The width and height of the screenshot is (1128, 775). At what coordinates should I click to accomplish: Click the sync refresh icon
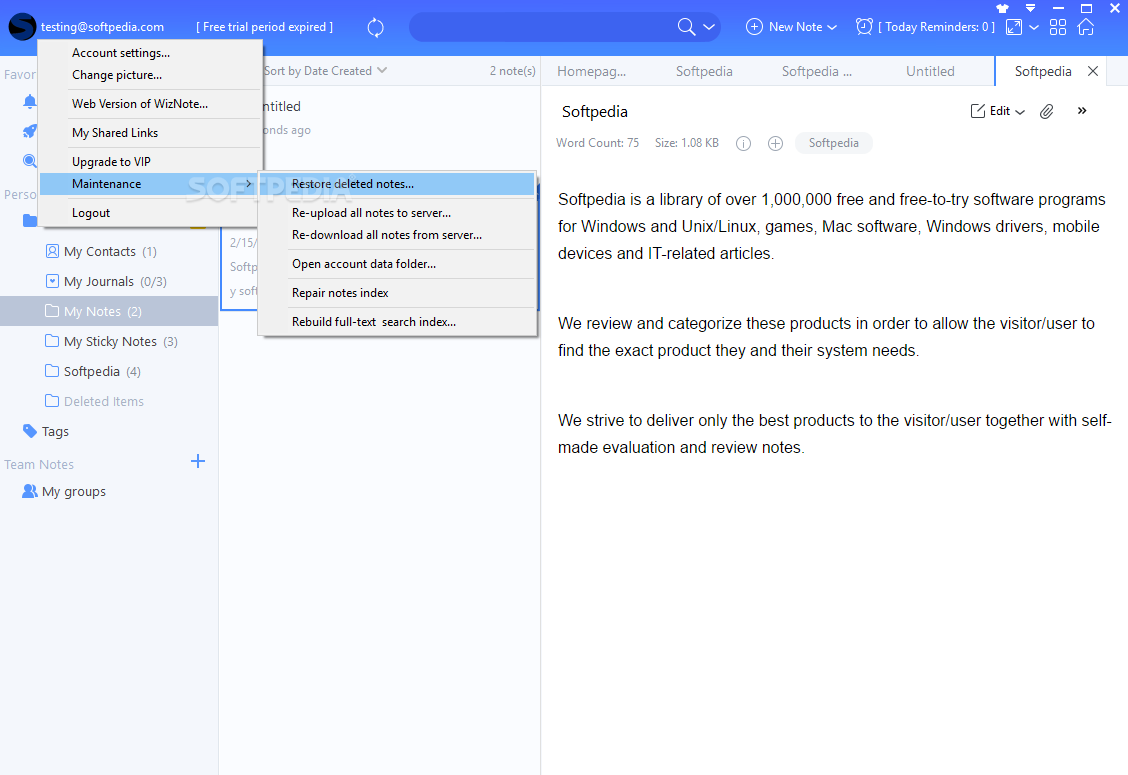[x=376, y=27]
